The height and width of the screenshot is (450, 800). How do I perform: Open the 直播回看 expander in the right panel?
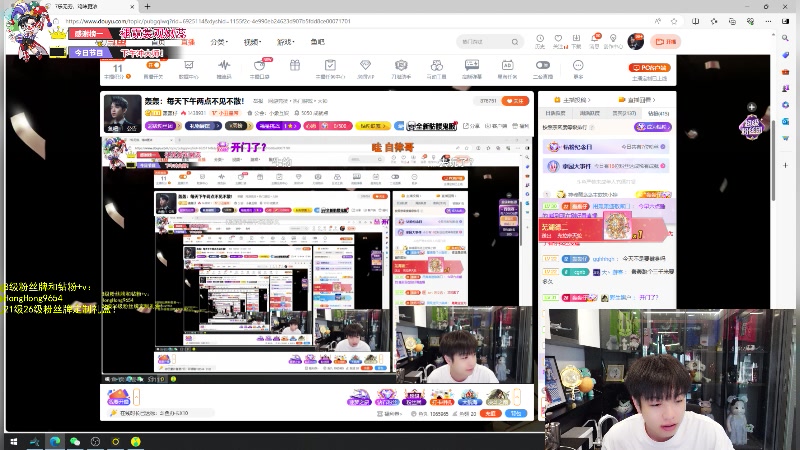click(x=637, y=100)
